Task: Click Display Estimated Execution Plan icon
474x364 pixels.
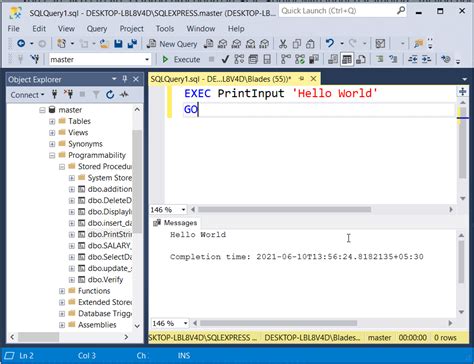Action: coord(239,59)
